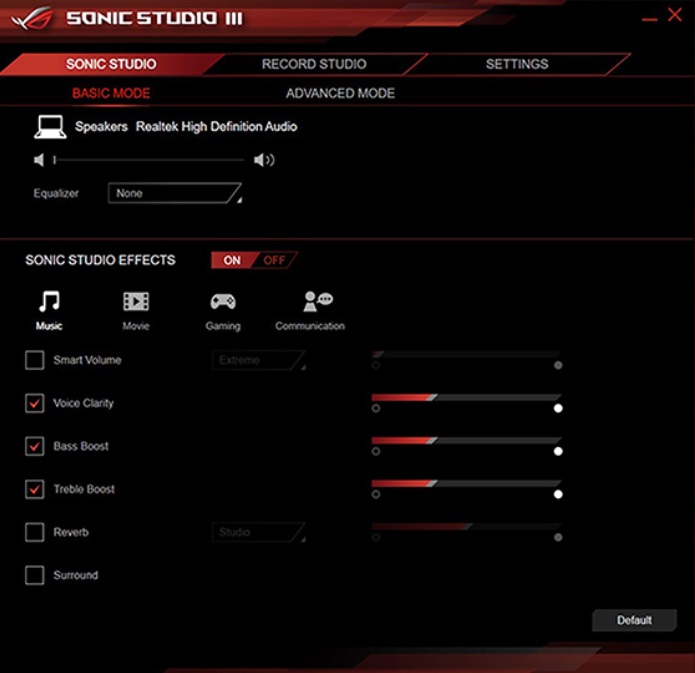Enable the Surround checkbox
The height and width of the screenshot is (673, 695).
click(x=35, y=575)
